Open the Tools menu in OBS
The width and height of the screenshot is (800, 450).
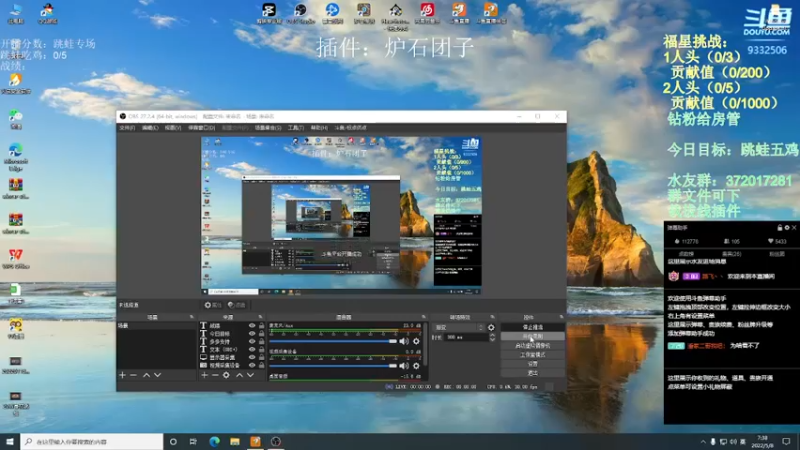pos(296,128)
